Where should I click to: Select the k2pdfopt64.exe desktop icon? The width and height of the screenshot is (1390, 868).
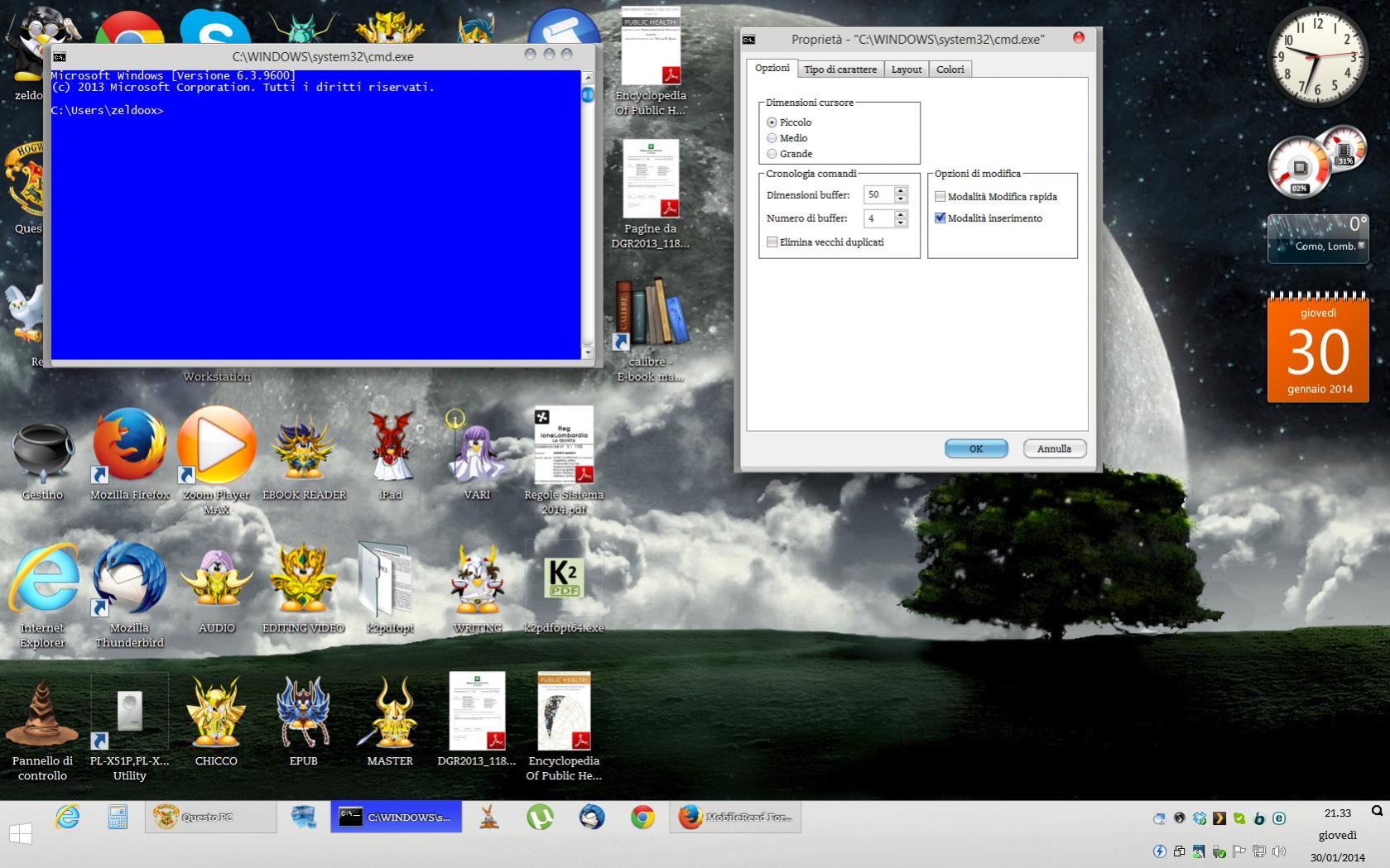coord(564,587)
